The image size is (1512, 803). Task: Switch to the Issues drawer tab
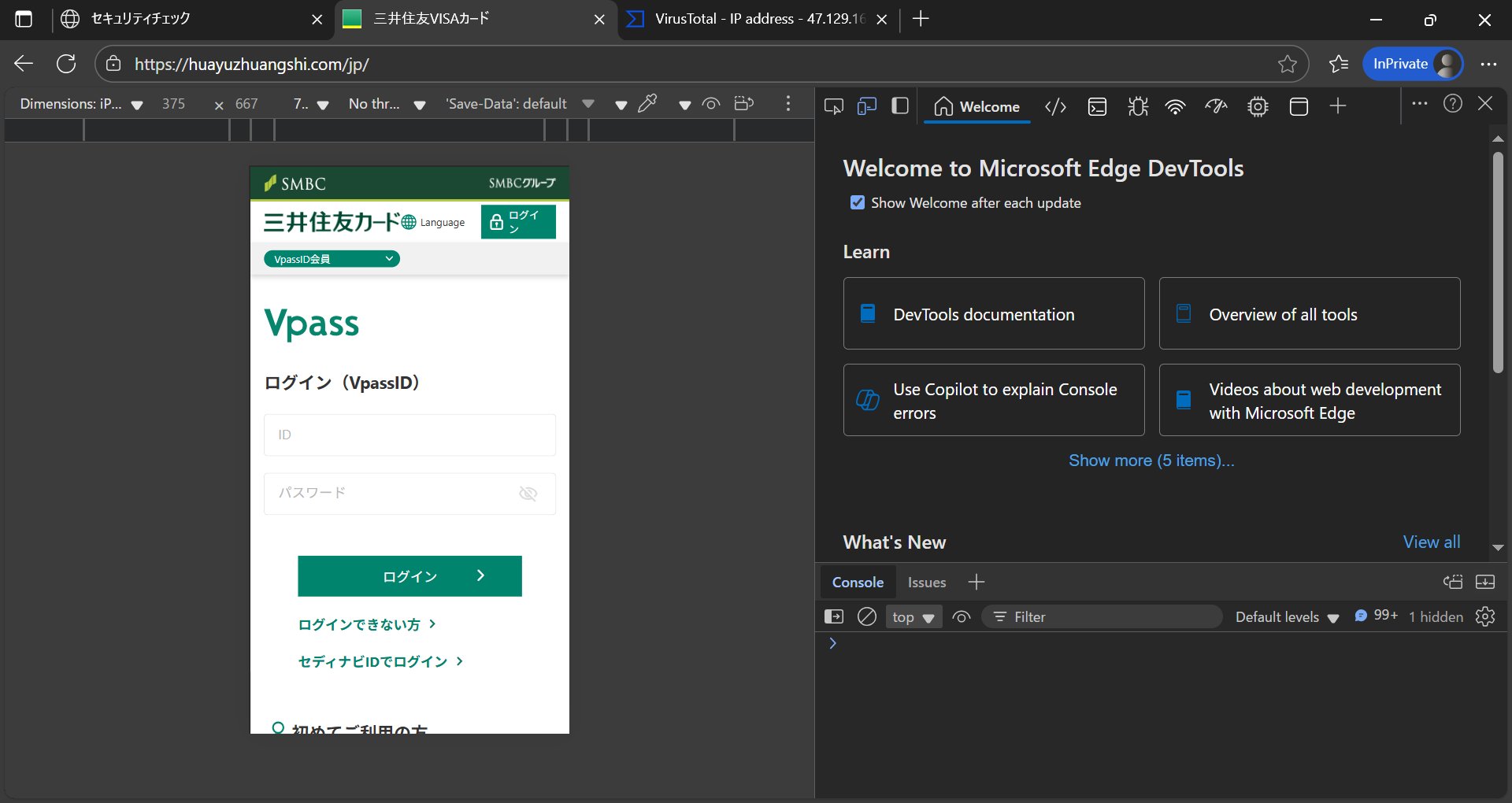(x=927, y=583)
